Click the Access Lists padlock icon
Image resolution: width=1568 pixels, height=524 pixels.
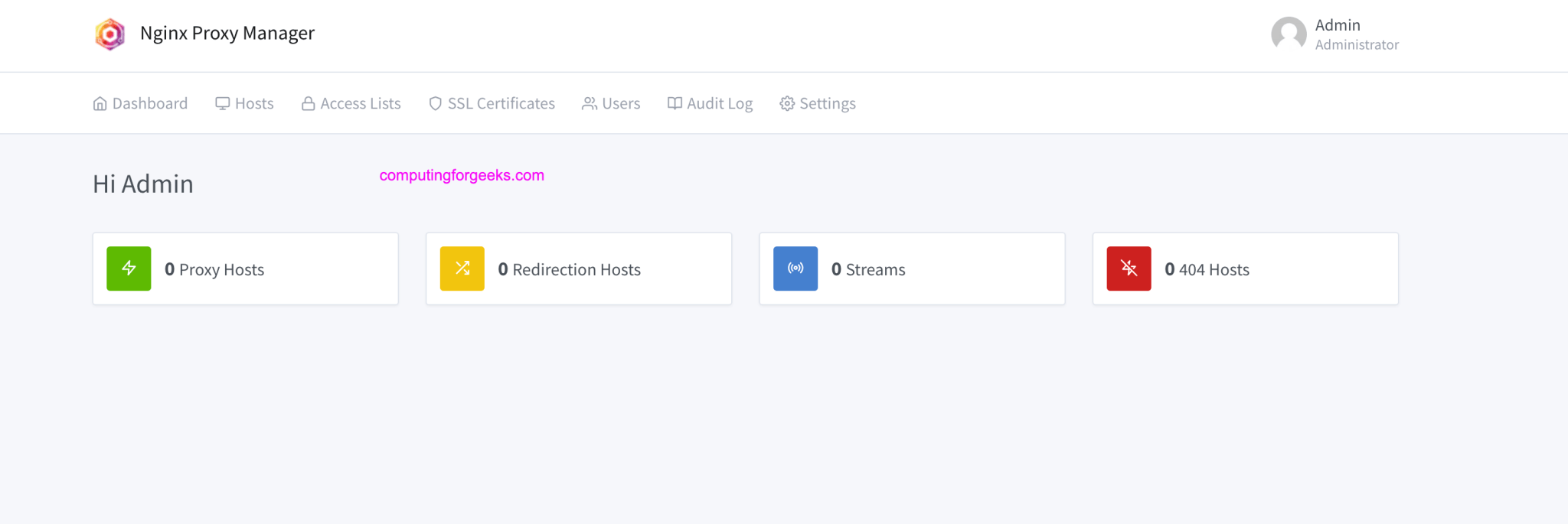308,103
